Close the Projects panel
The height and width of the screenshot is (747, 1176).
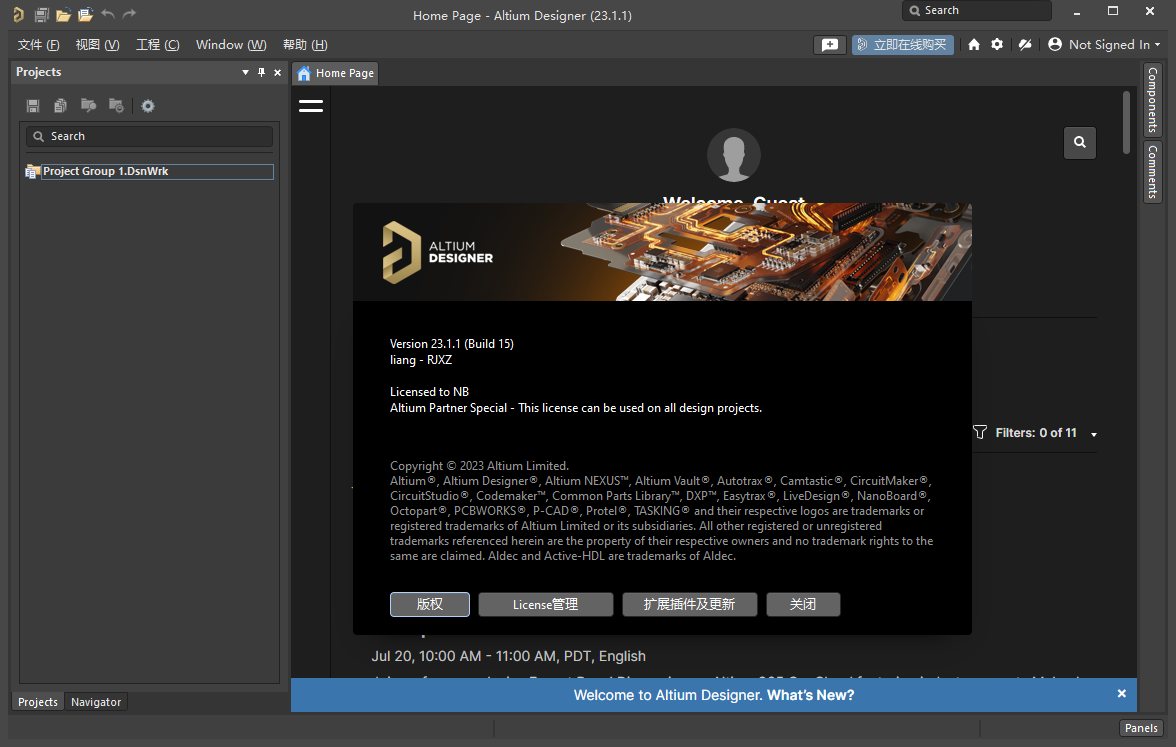pos(278,73)
